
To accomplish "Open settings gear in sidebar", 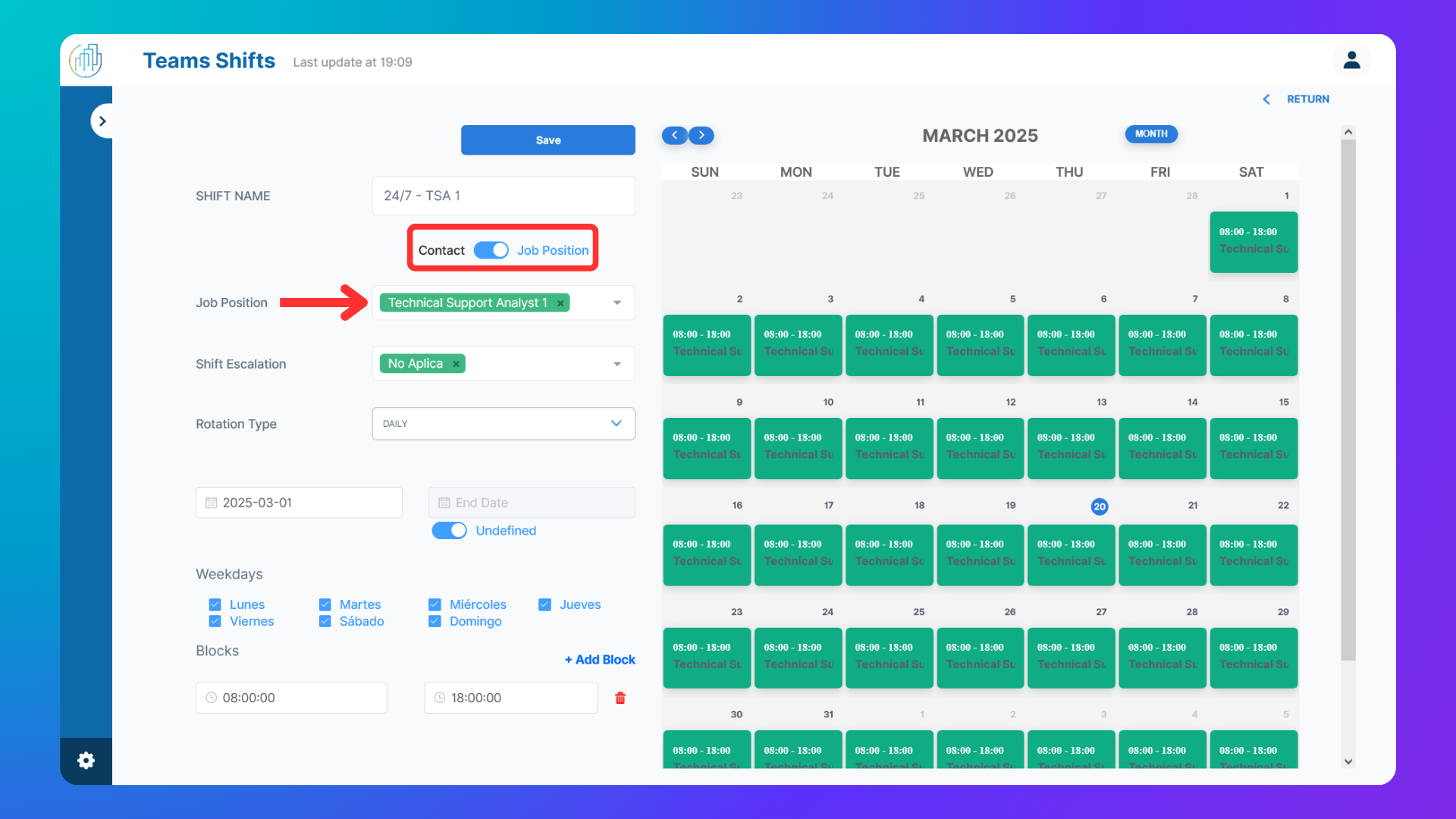I will (86, 760).
